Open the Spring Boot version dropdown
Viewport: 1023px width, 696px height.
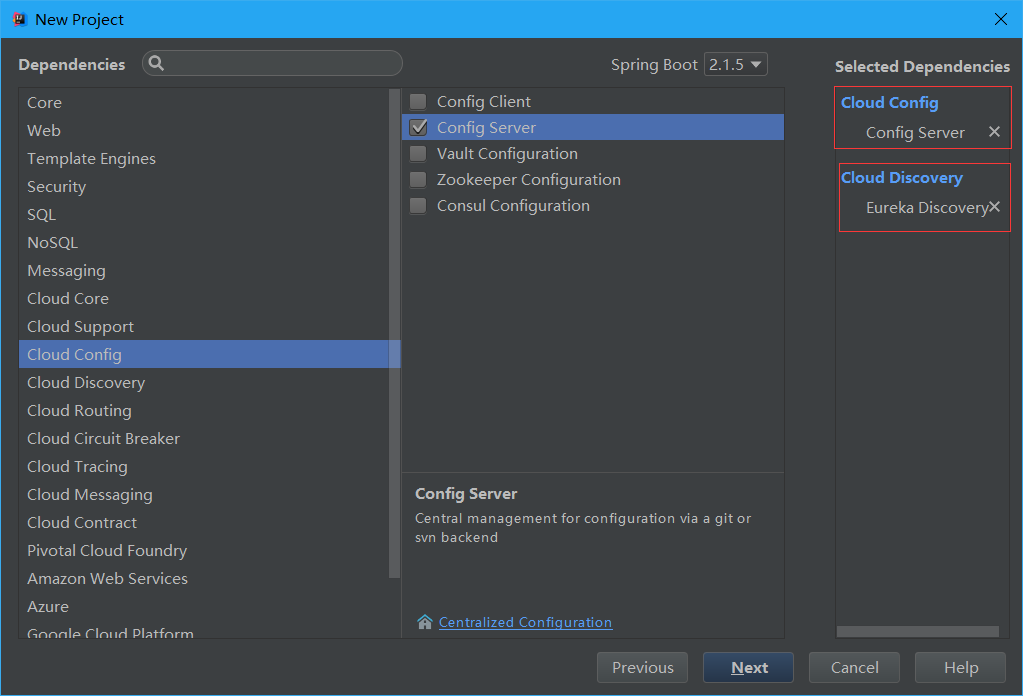735,65
